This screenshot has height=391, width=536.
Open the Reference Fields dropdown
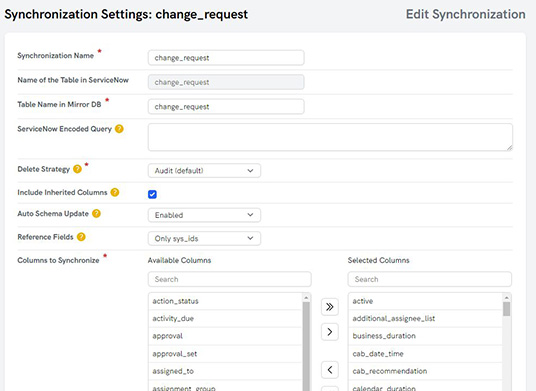pos(204,238)
